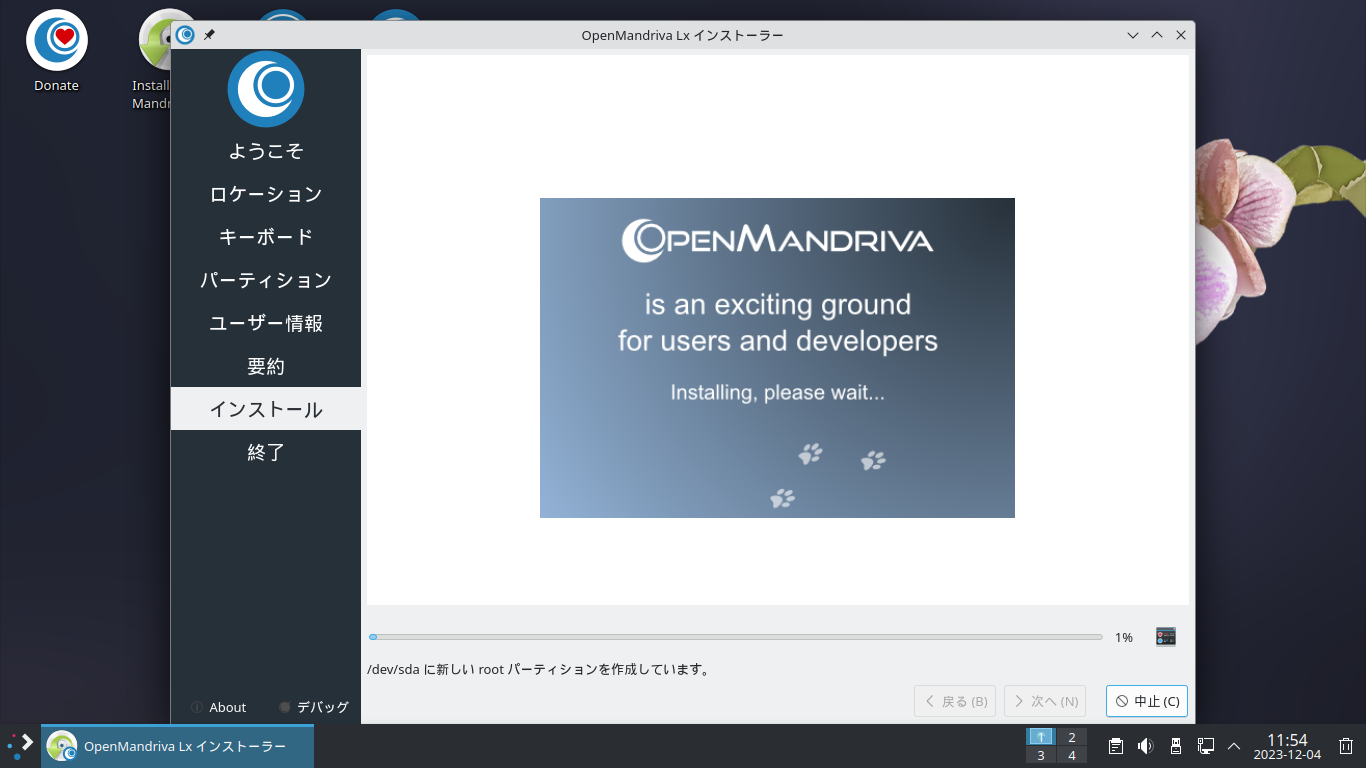The width and height of the screenshot is (1366, 768).
Task: Open the About button
Action: pyautogui.click(x=218, y=707)
